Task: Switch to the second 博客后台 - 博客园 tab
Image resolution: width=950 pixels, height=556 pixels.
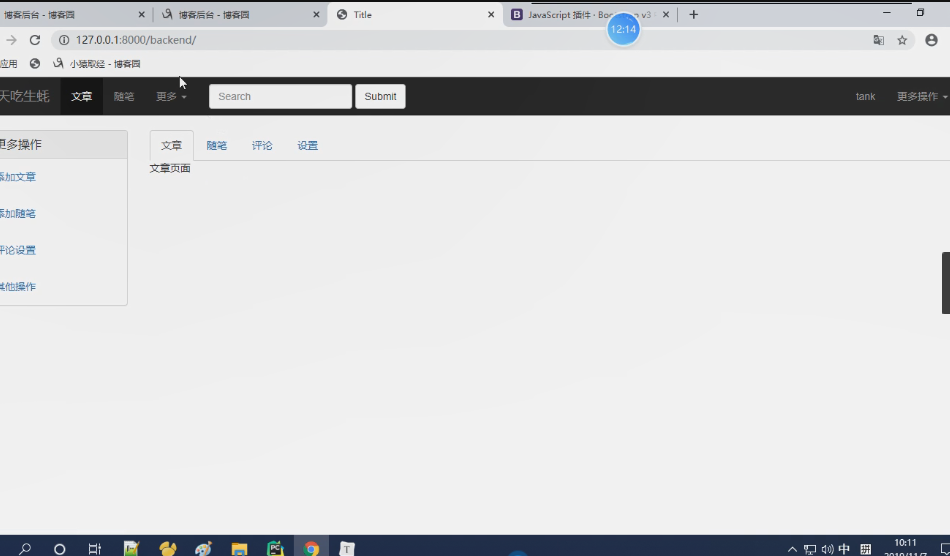Action: (239, 15)
